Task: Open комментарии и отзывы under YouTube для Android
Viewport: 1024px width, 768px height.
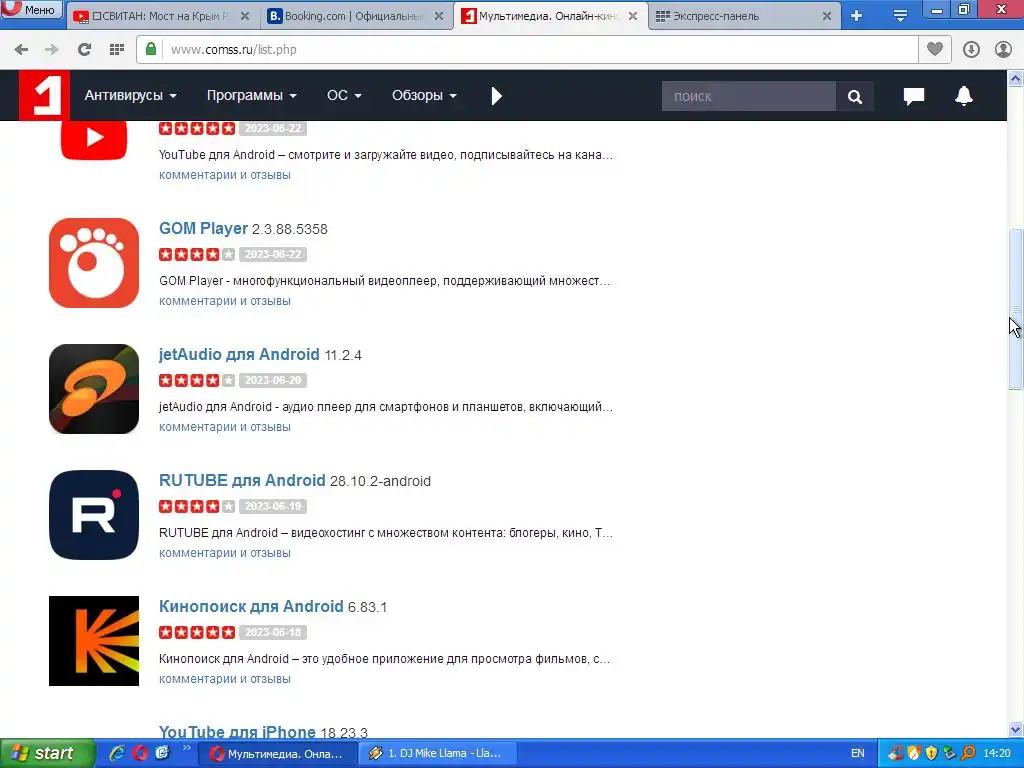Action: click(225, 175)
